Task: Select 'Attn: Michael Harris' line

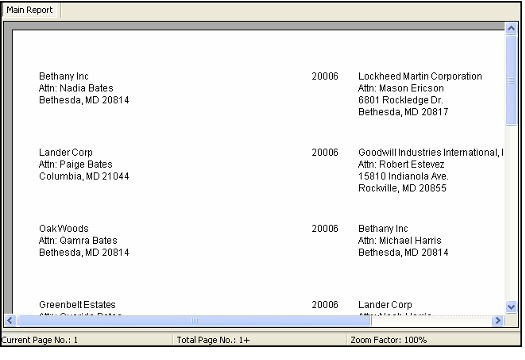Action: tap(399, 240)
